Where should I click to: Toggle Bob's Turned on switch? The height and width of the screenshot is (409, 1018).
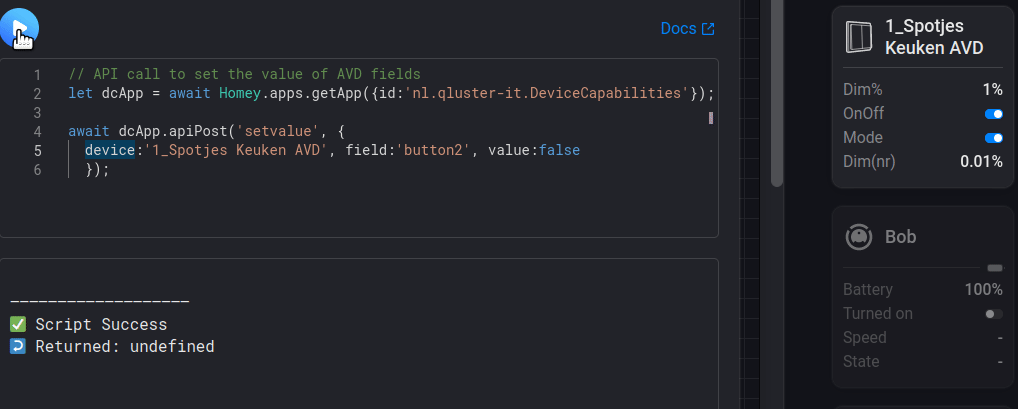pos(993,314)
